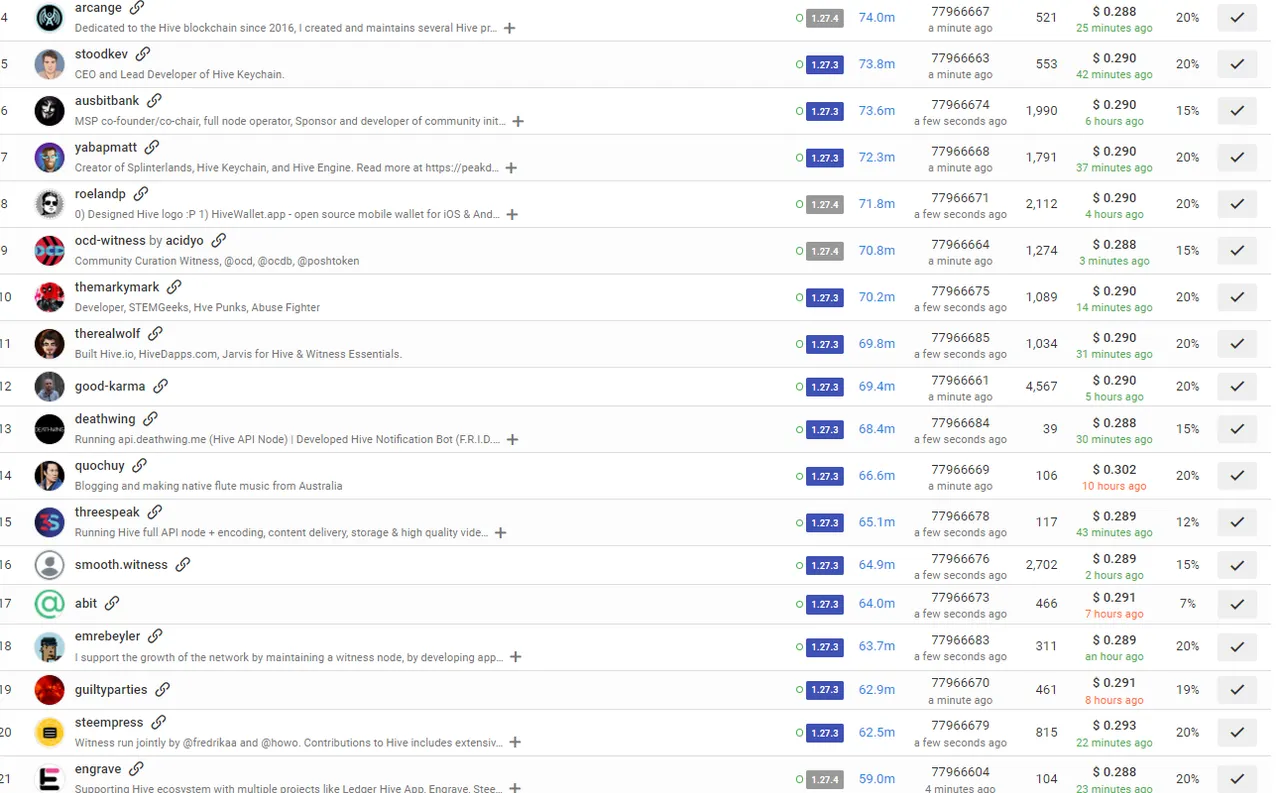1280x793 pixels.
Task: Click the '10 hours ago' feed timestamp
Action: tap(1114, 486)
